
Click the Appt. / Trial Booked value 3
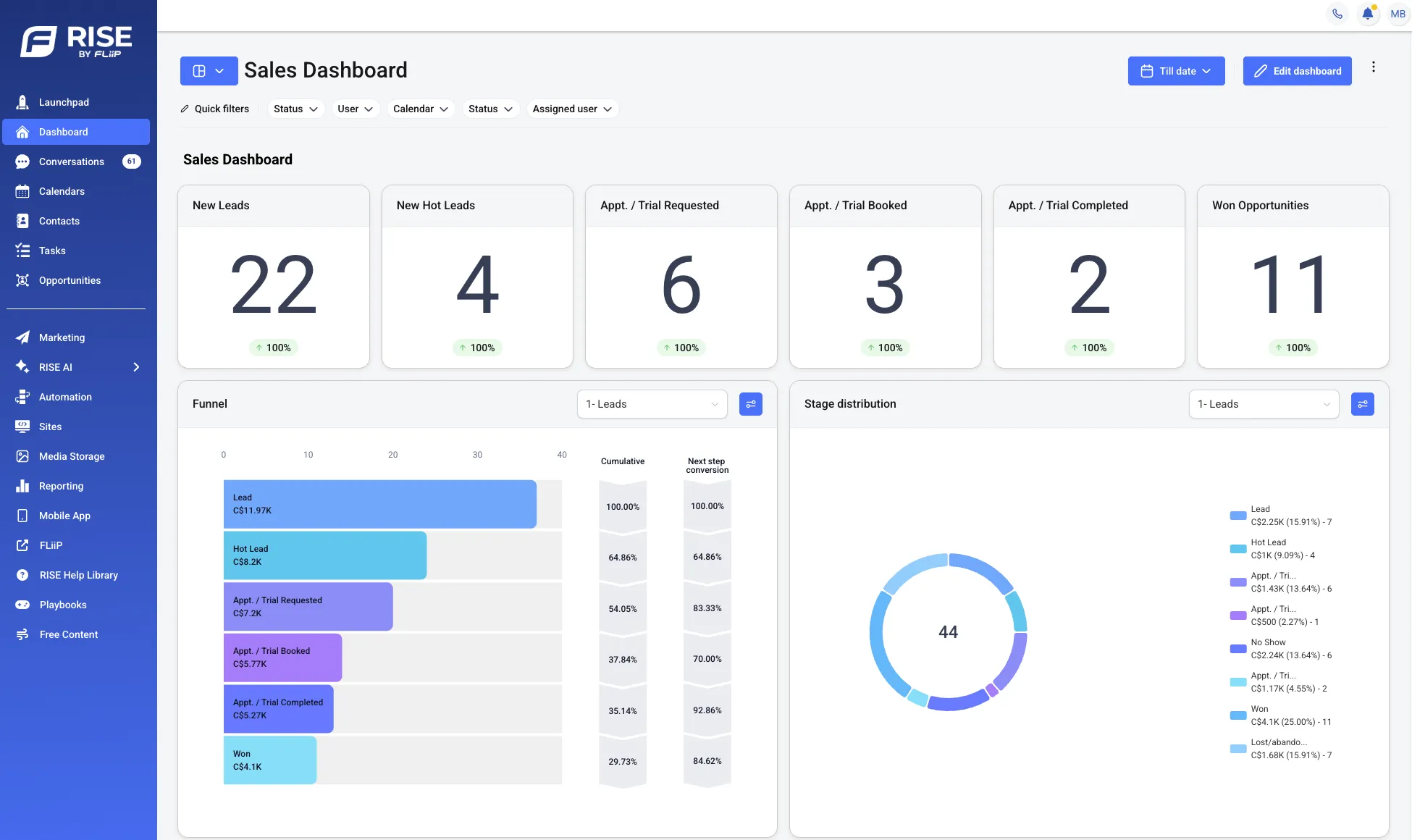pyautogui.click(x=885, y=285)
